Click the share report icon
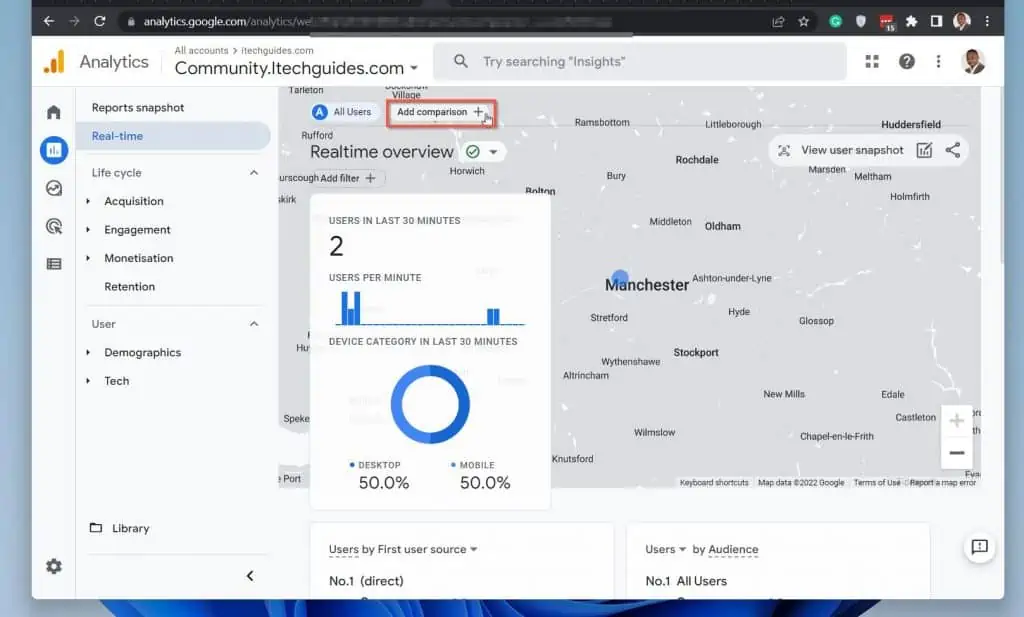The height and width of the screenshot is (617, 1024). coord(953,150)
